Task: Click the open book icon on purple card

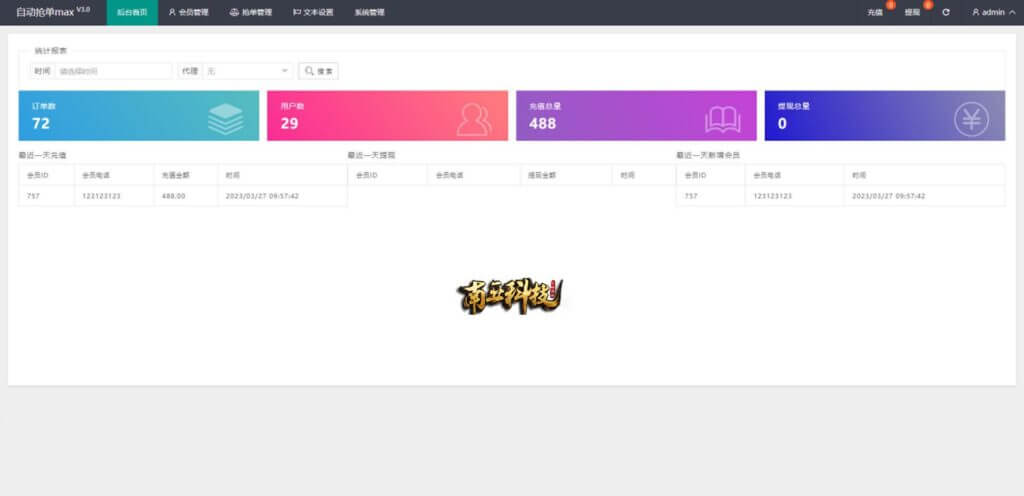Action: click(722, 119)
